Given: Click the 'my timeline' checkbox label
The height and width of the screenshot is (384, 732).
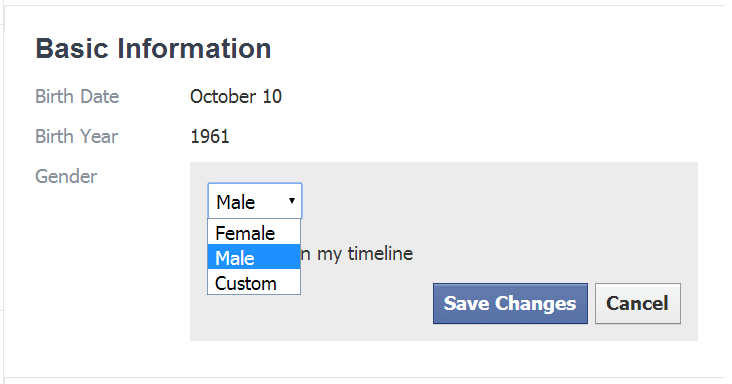Looking at the screenshot, I should [357, 254].
